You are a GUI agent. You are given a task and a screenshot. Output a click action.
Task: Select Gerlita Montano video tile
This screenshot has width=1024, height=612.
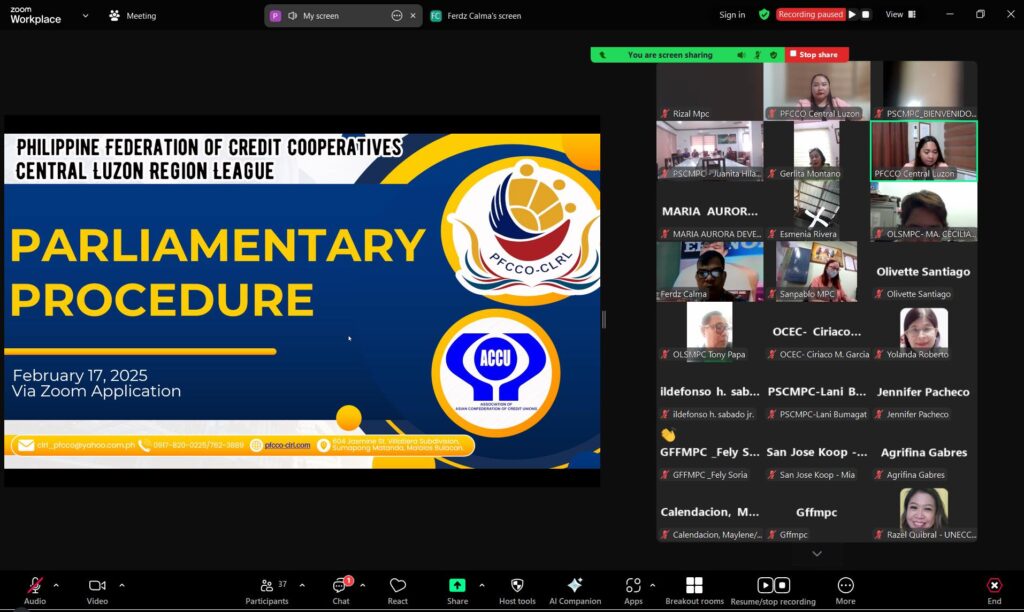tap(816, 151)
